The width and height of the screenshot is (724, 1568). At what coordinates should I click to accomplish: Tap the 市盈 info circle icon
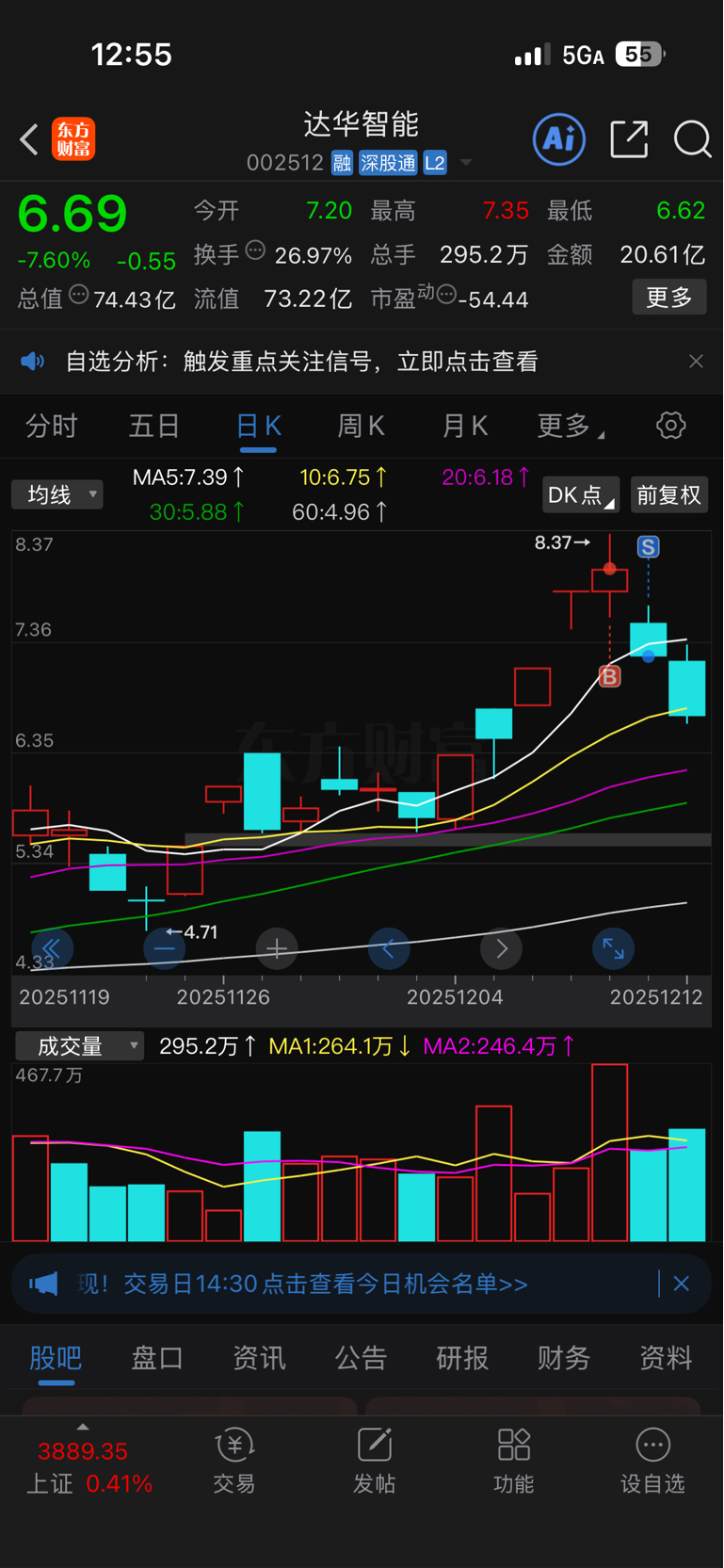pyautogui.click(x=447, y=295)
